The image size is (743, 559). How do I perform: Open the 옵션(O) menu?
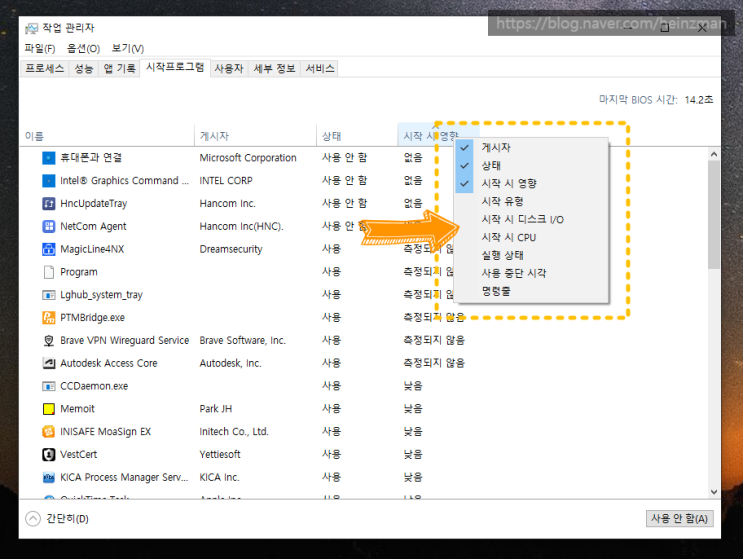coord(83,48)
